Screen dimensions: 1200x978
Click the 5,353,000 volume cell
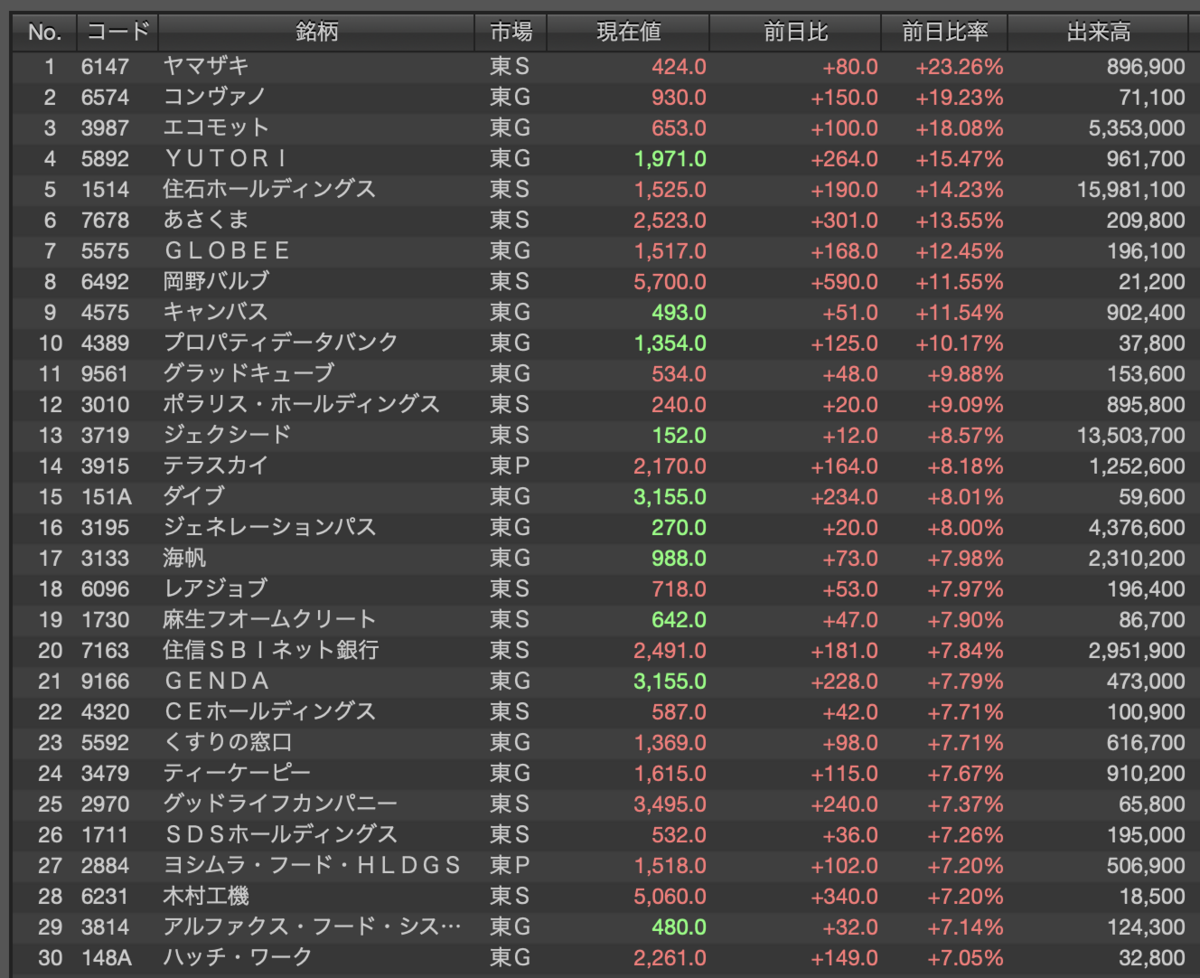[1136, 128]
